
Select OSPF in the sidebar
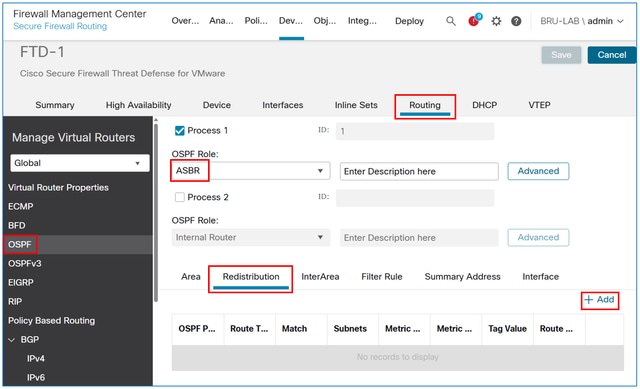point(20,245)
